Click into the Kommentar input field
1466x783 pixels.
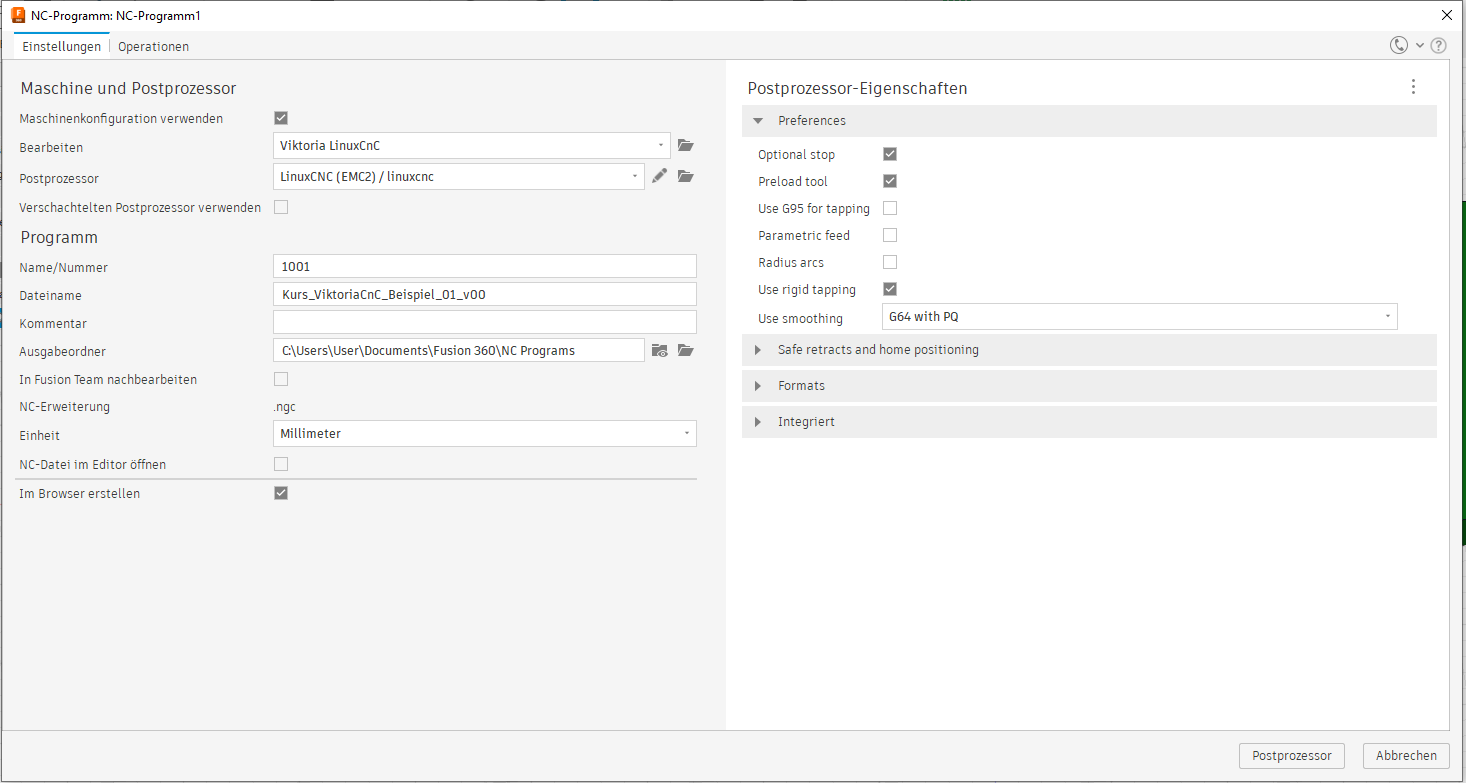pyautogui.click(x=484, y=322)
